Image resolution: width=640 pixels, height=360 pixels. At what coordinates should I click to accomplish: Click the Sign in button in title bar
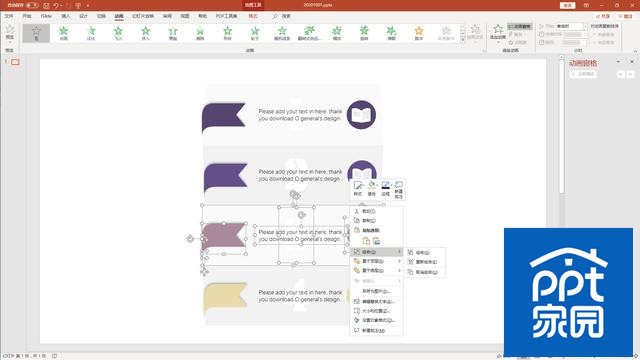(x=568, y=5)
